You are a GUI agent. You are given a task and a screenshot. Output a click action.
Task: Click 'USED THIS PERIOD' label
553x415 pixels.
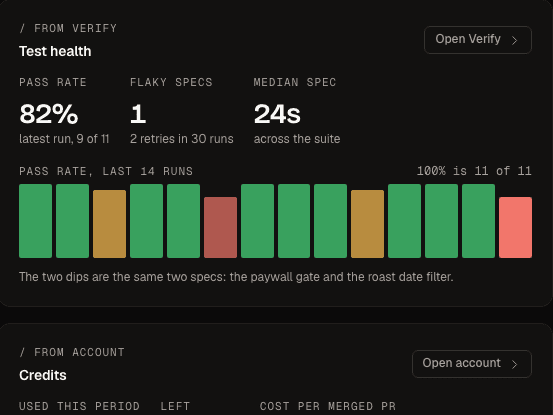point(79,406)
